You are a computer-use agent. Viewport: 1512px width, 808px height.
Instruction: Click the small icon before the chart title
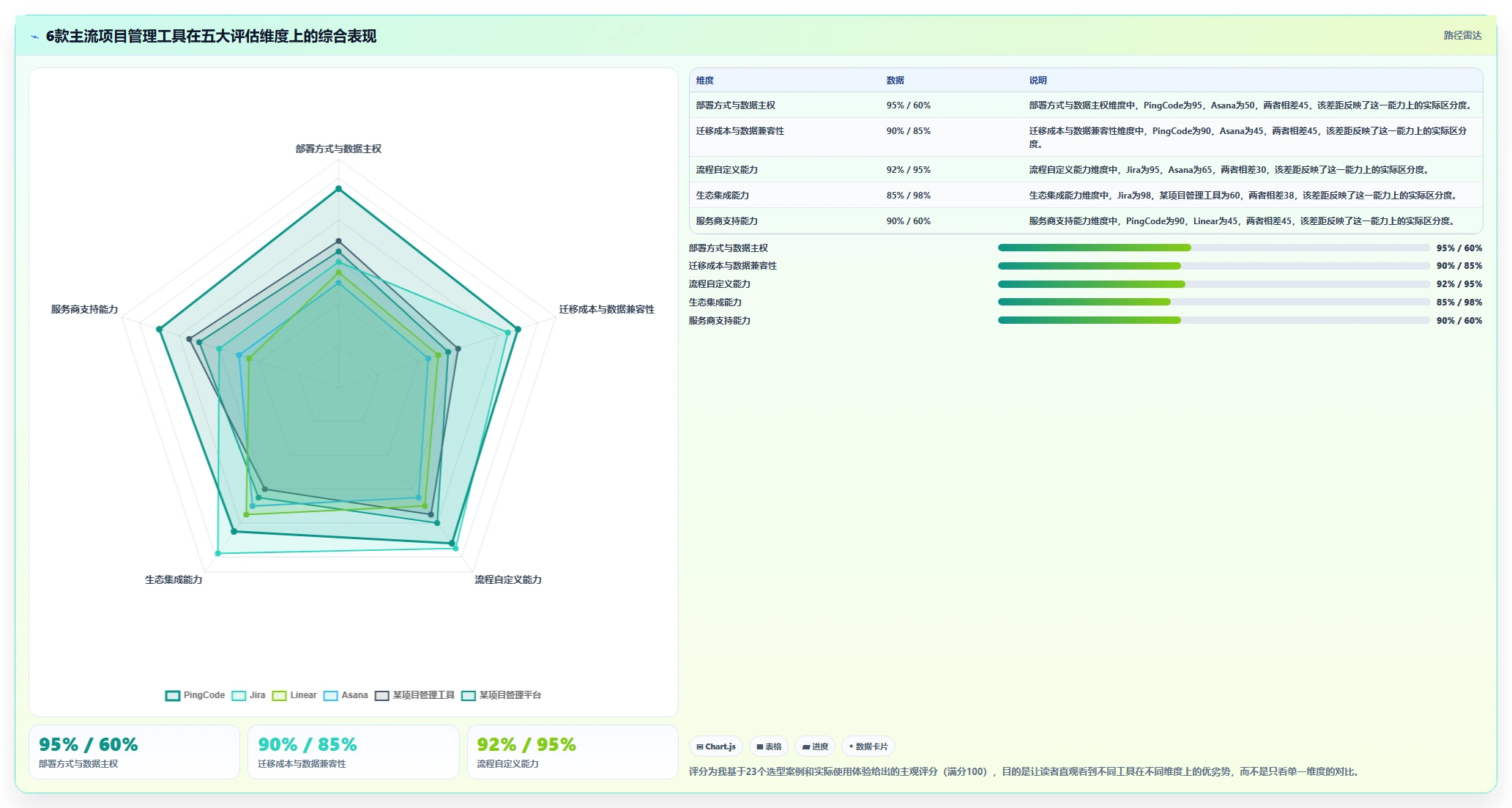[34, 37]
